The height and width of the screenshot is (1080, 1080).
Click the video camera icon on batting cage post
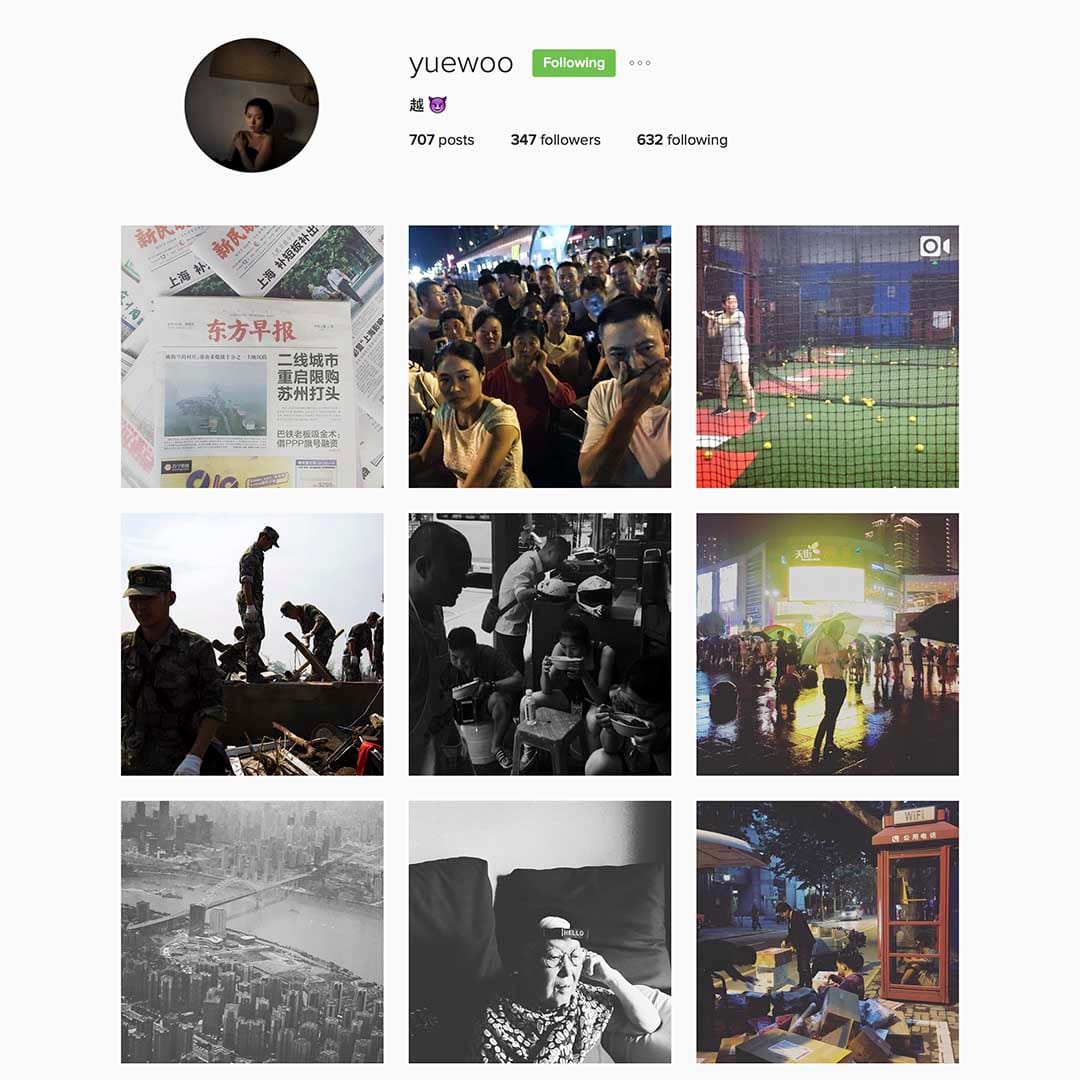(x=935, y=246)
